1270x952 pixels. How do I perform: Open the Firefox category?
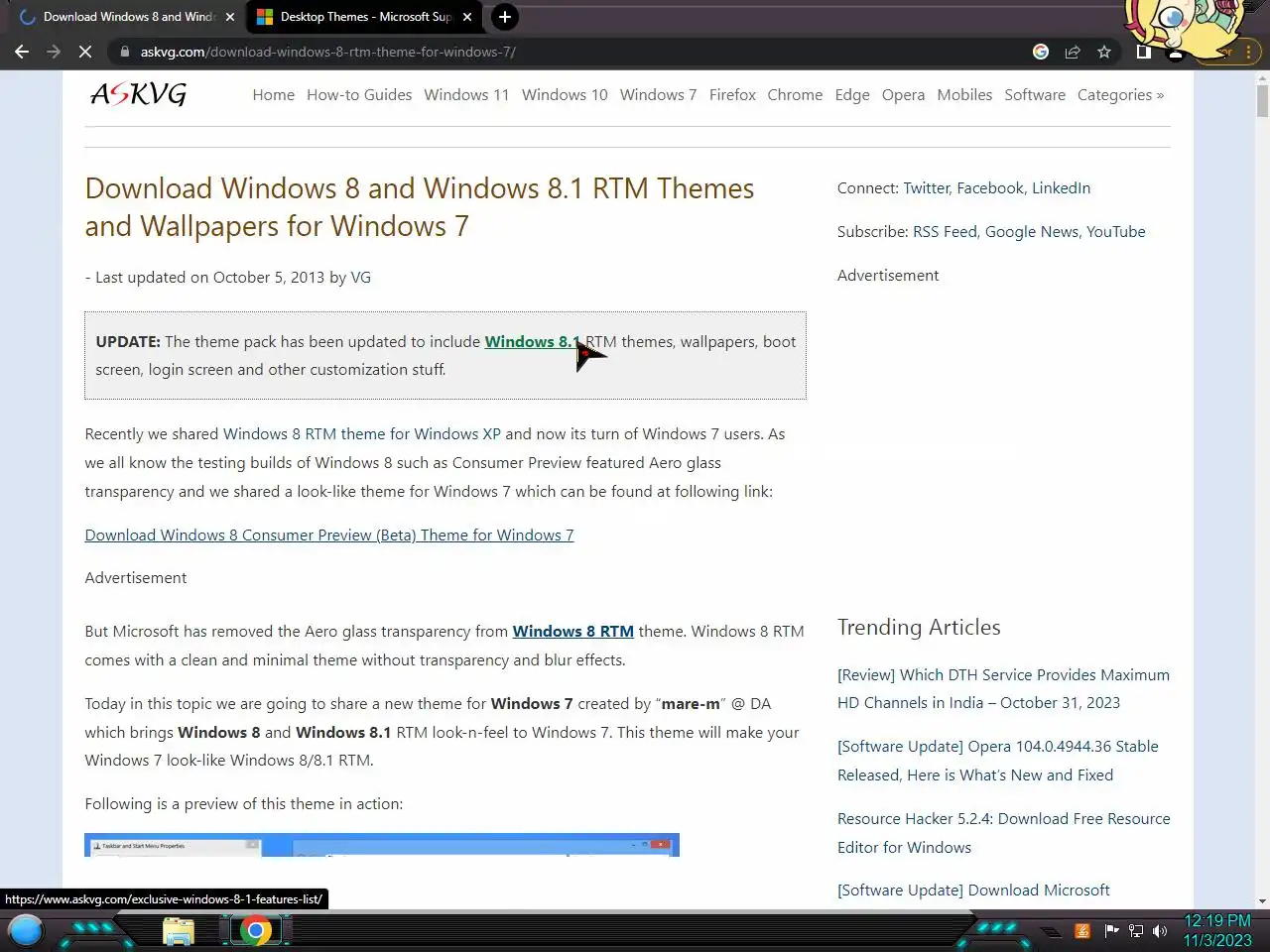[732, 95]
